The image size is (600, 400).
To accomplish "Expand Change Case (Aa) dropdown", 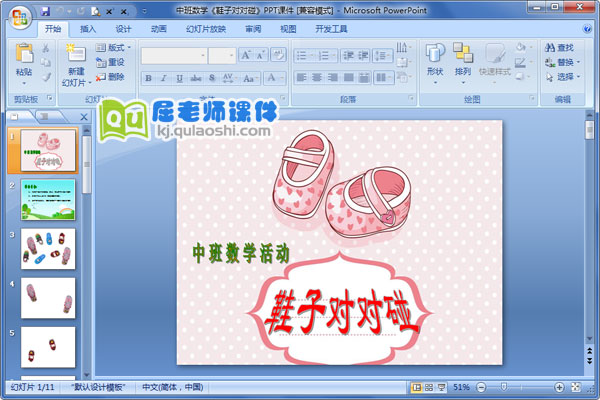I will 250,78.
